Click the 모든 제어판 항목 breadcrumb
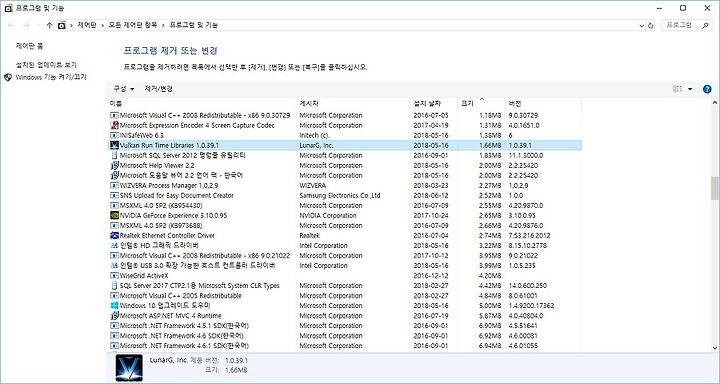Image resolution: width=720 pixels, height=384 pixels. 133,25
